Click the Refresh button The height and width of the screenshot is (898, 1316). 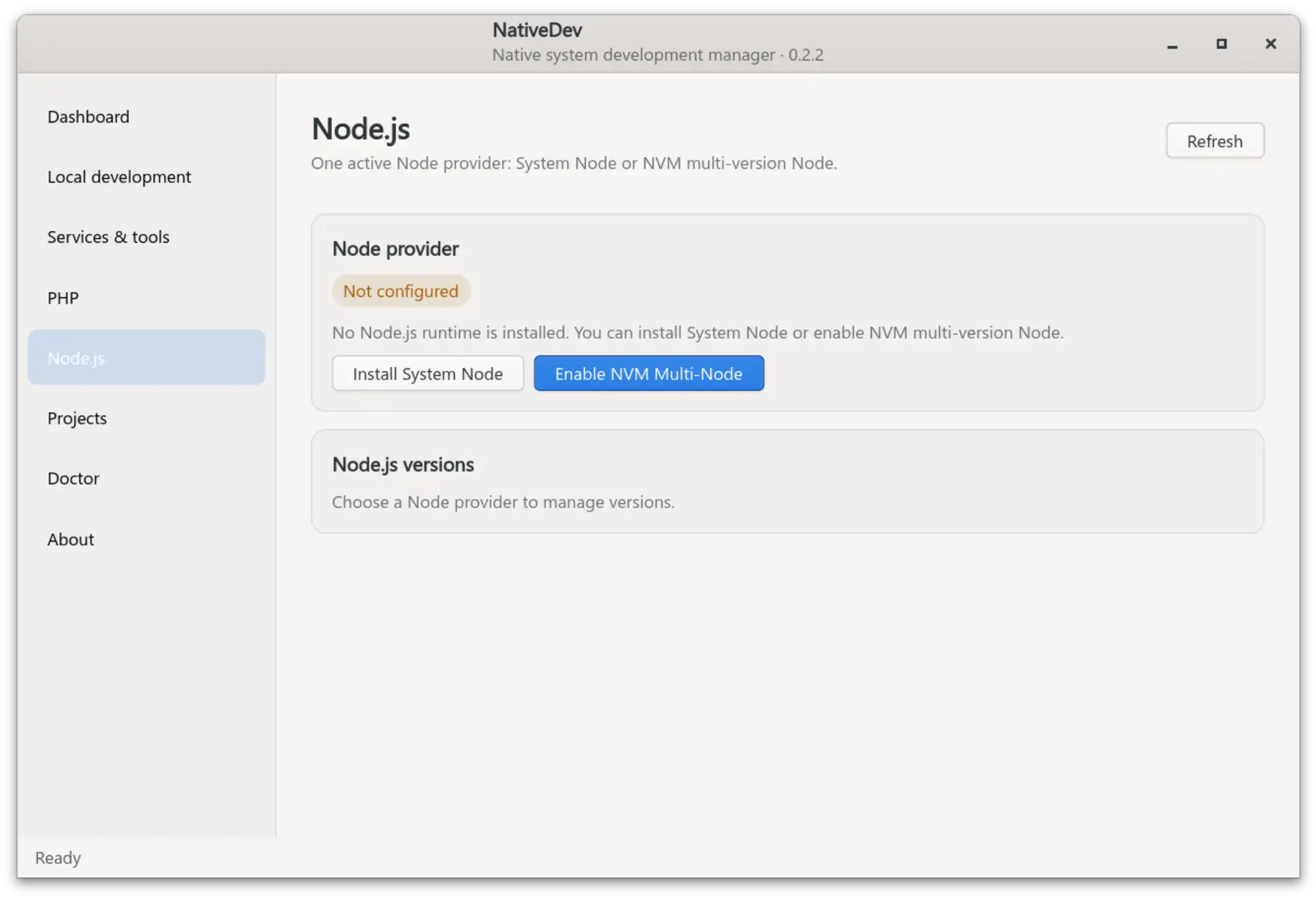point(1215,141)
